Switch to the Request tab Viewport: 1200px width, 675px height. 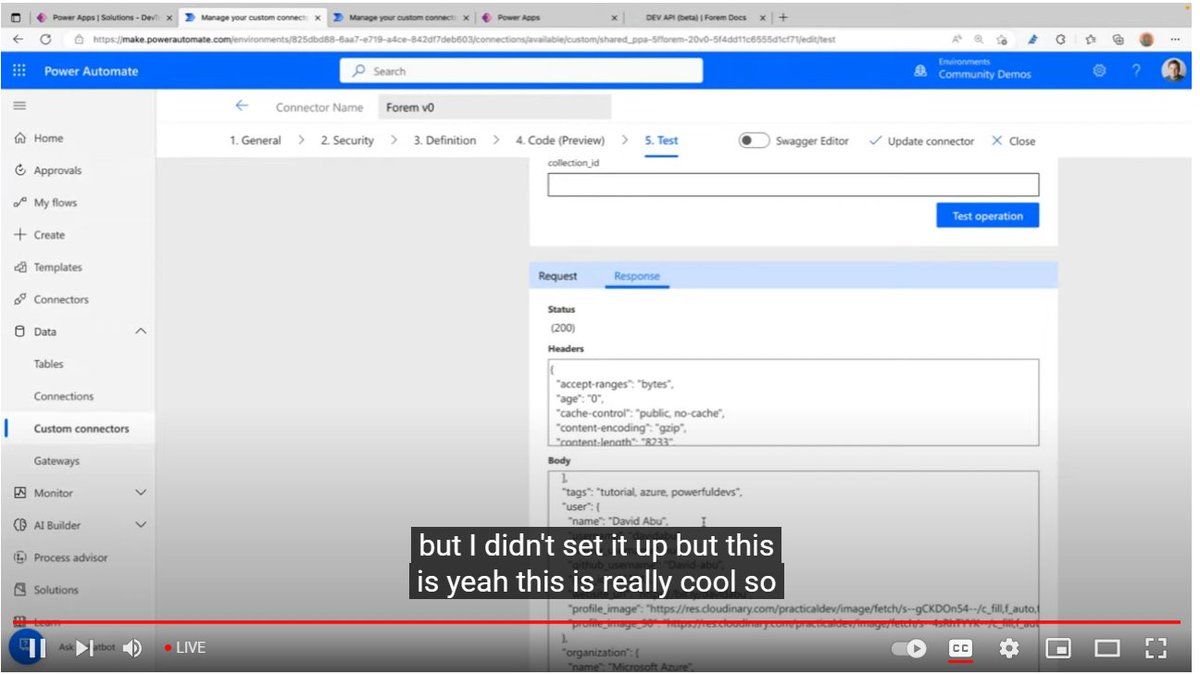(x=557, y=276)
